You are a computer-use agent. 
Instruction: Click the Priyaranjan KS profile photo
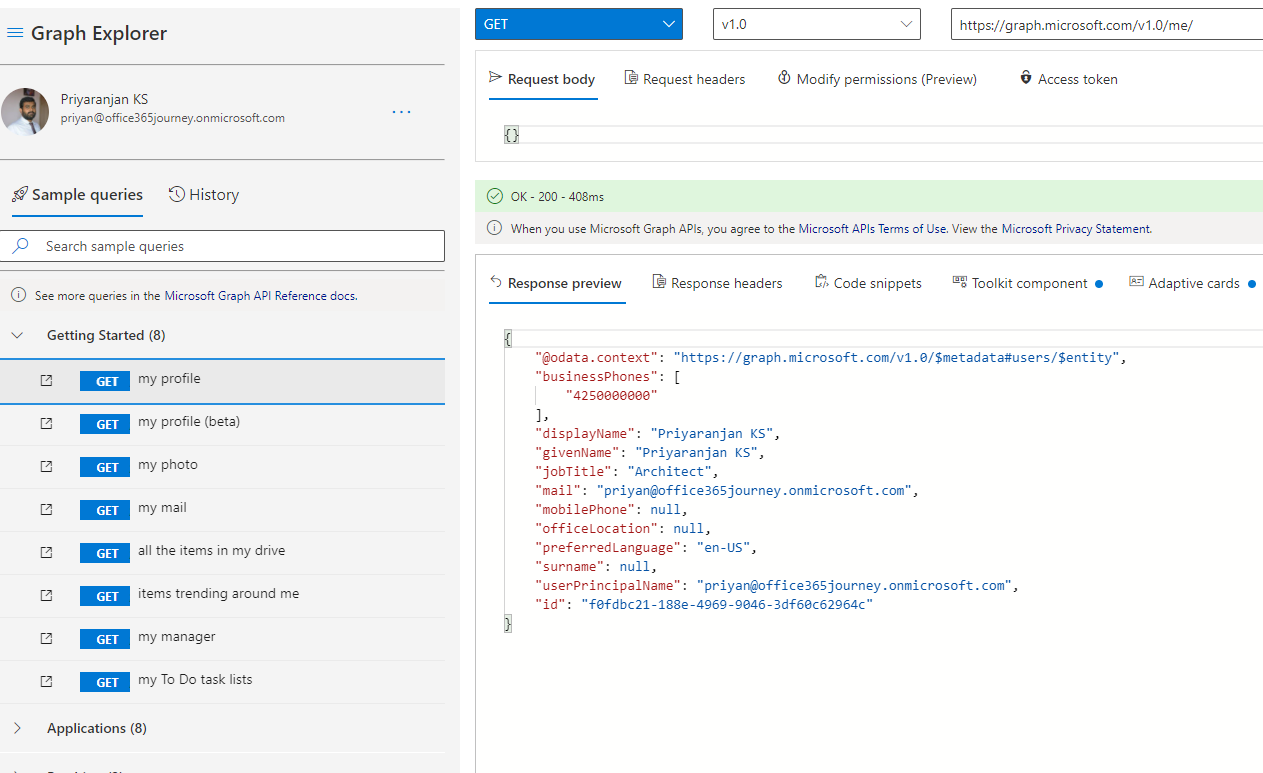25,111
